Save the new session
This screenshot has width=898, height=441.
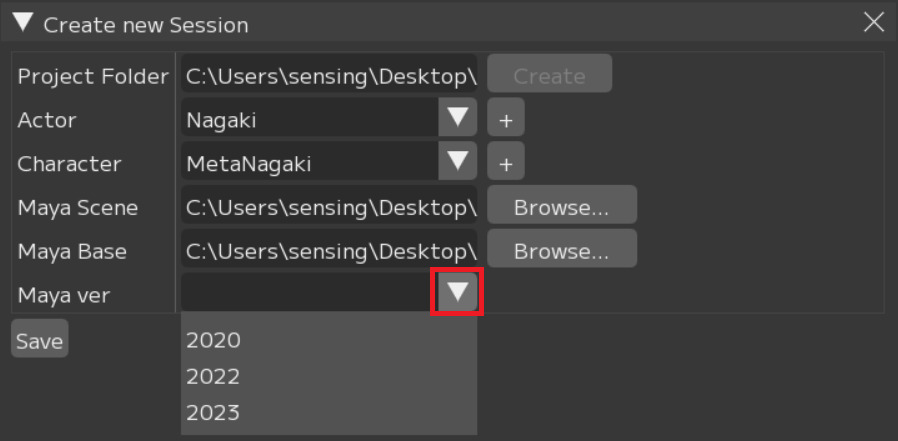point(39,341)
